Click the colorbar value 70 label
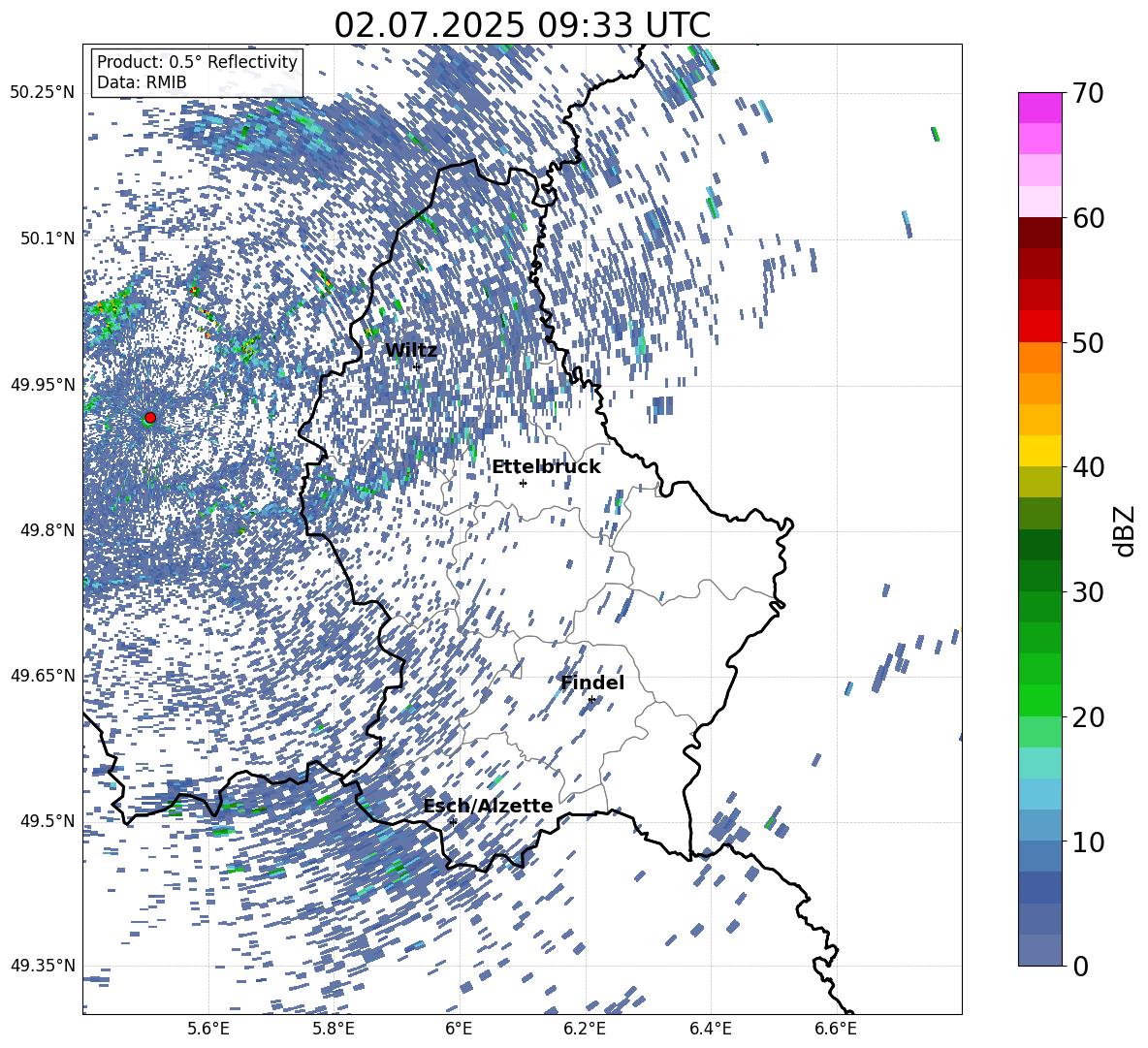1148x1048 pixels. point(1088,93)
